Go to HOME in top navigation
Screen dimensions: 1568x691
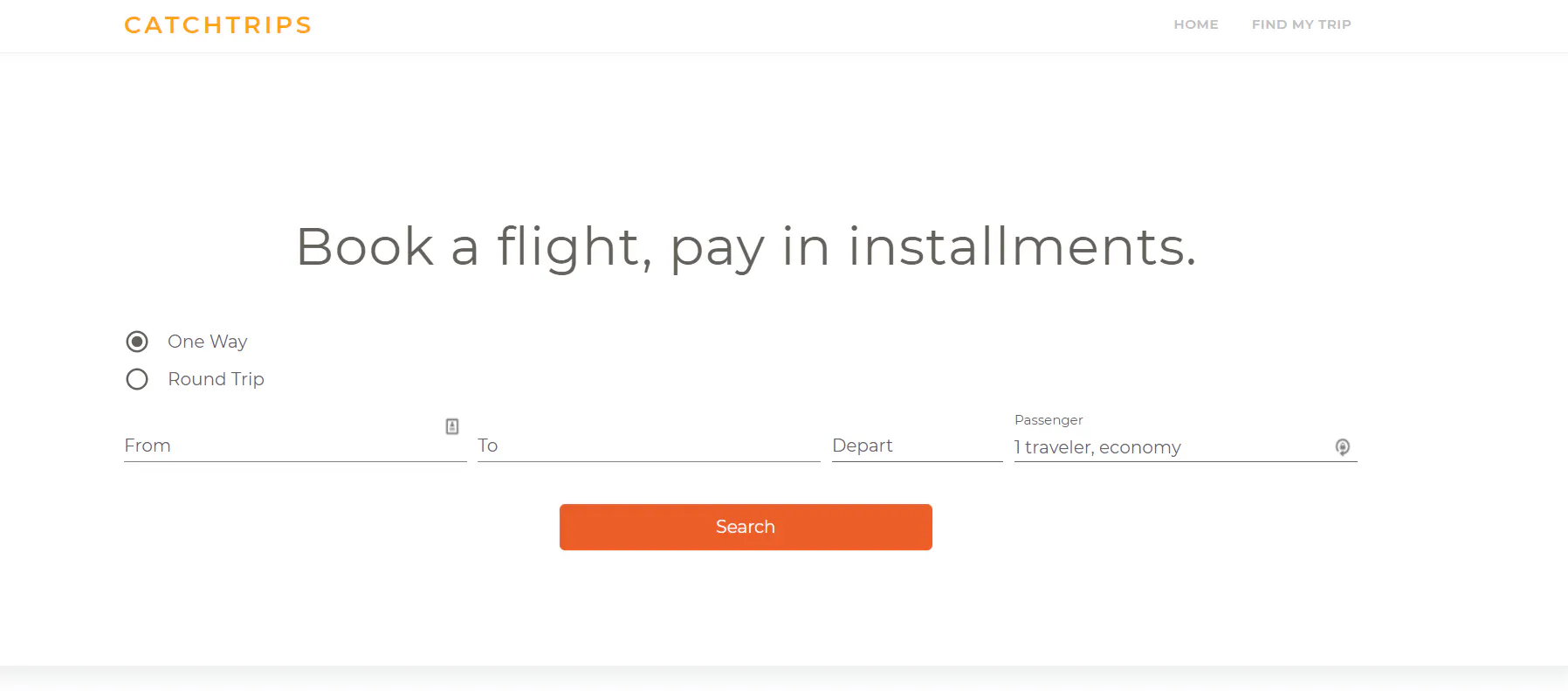click(x=1196, y=24)
